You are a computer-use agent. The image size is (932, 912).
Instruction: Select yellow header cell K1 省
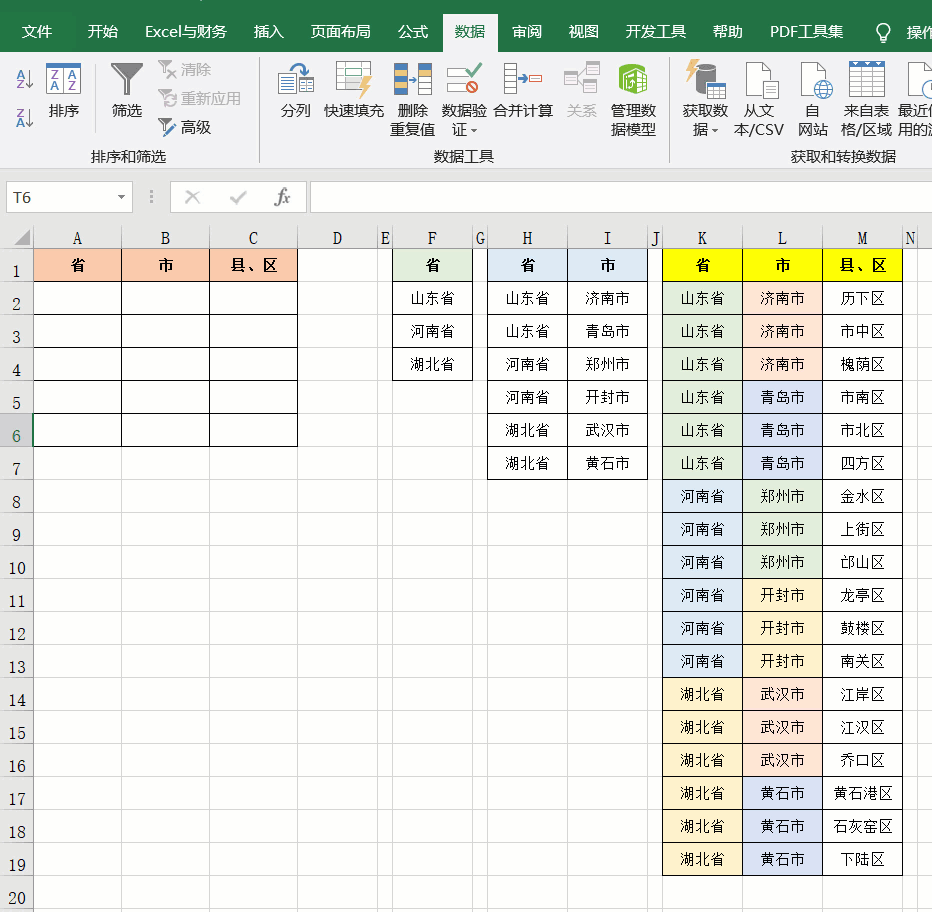pyautogui.click(x=703, y=265)
